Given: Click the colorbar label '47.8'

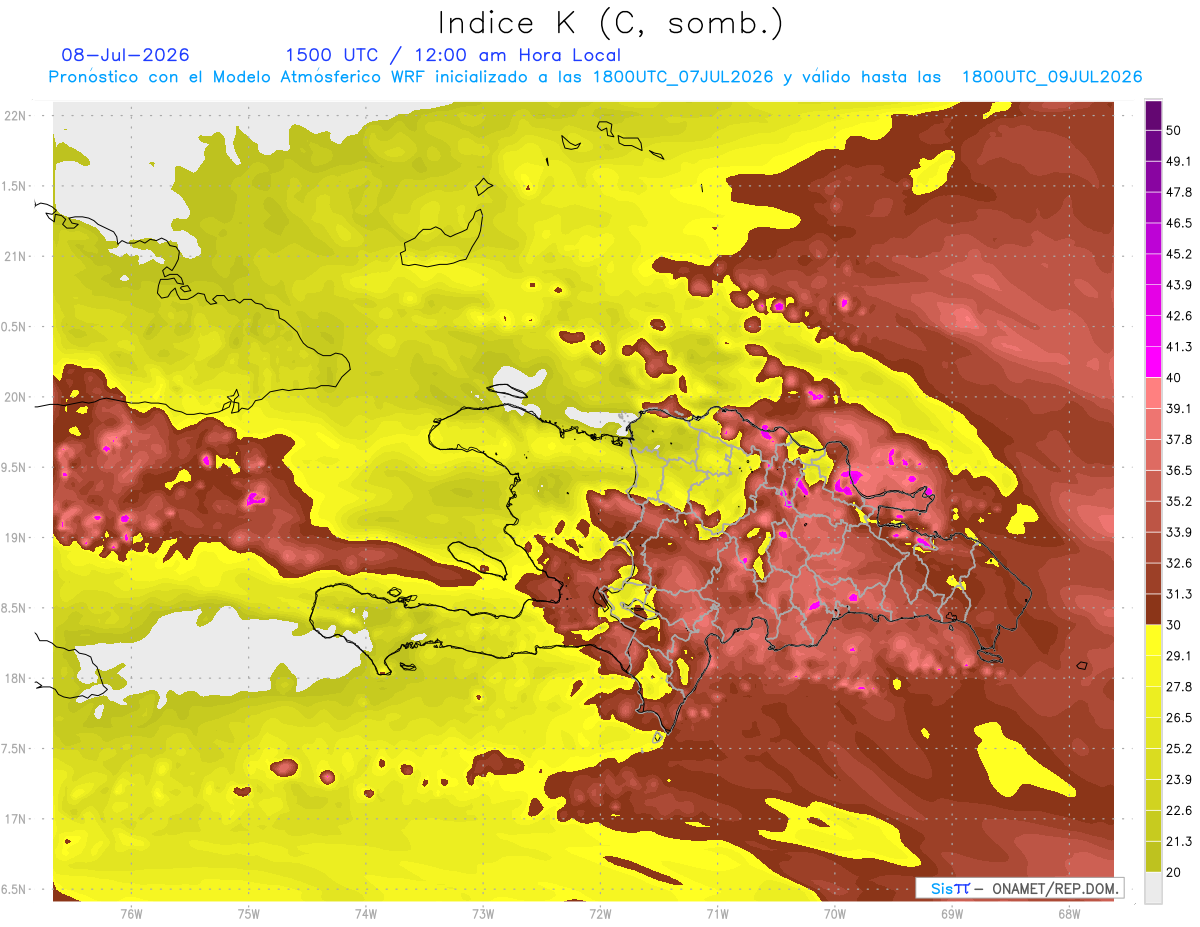Looking at the screenshot, I should click(x=1179, y=192).
